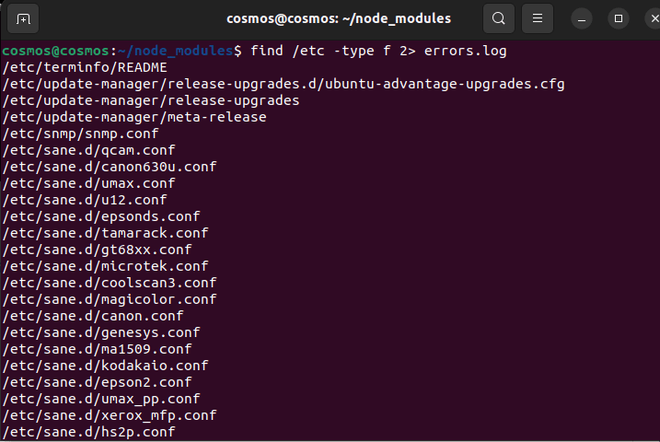Open a new terminal tab
Image resolution: width=660 pixels, height=442 pixels.
[x=23, y=19]
